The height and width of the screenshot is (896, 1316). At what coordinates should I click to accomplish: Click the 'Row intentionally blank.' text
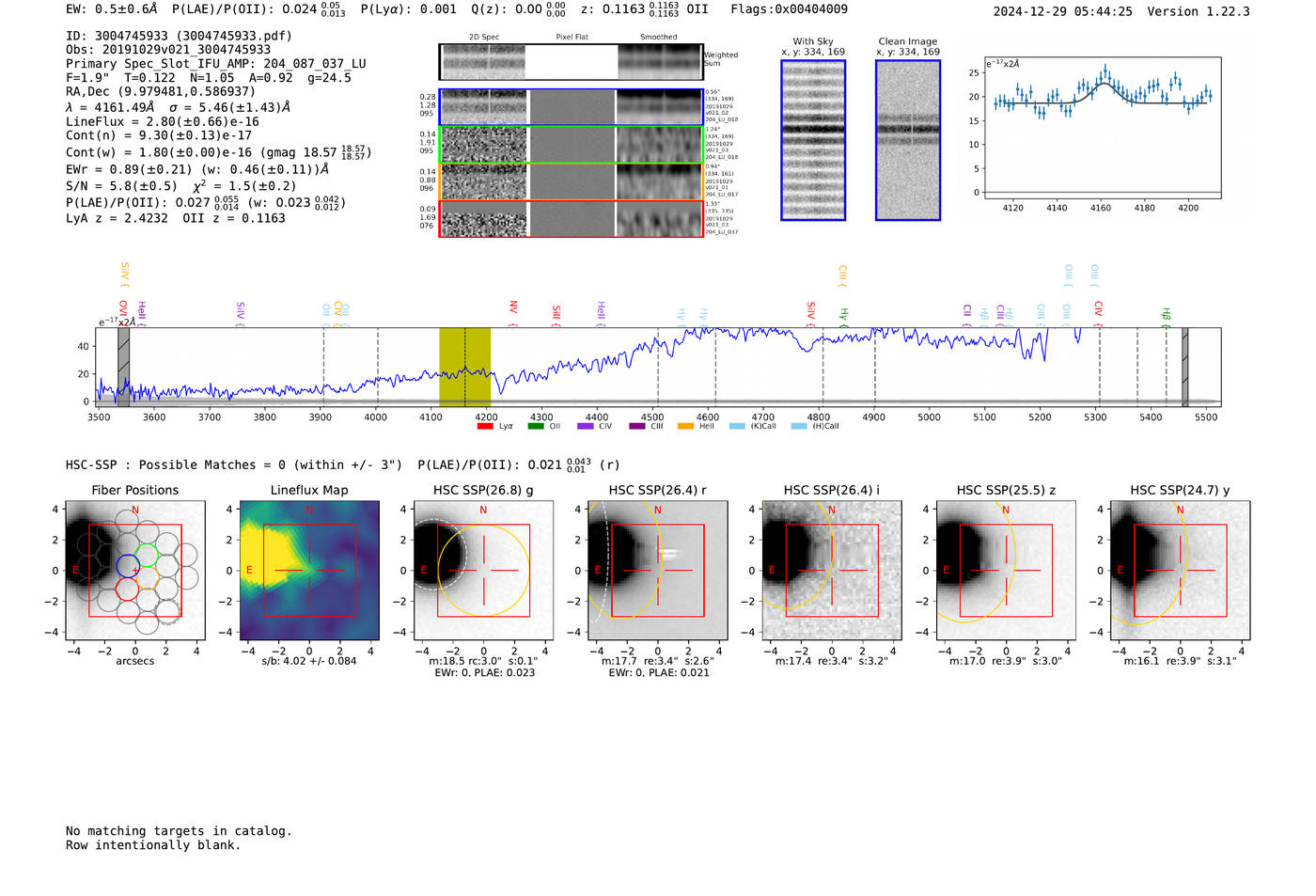[153, 845]
